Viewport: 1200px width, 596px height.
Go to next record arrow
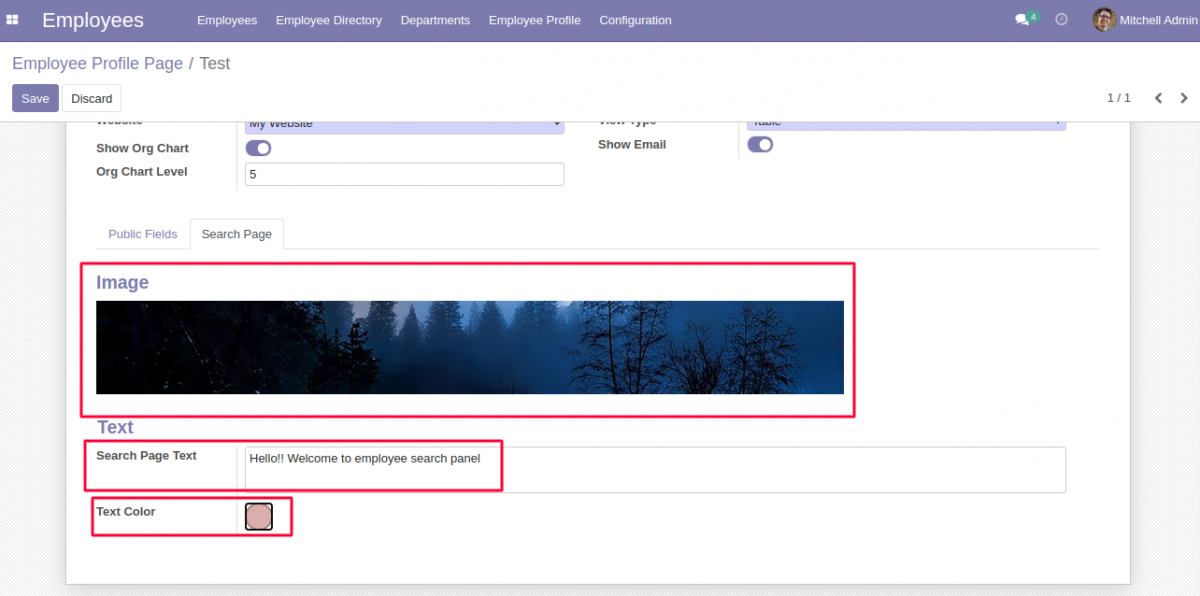1184,98
